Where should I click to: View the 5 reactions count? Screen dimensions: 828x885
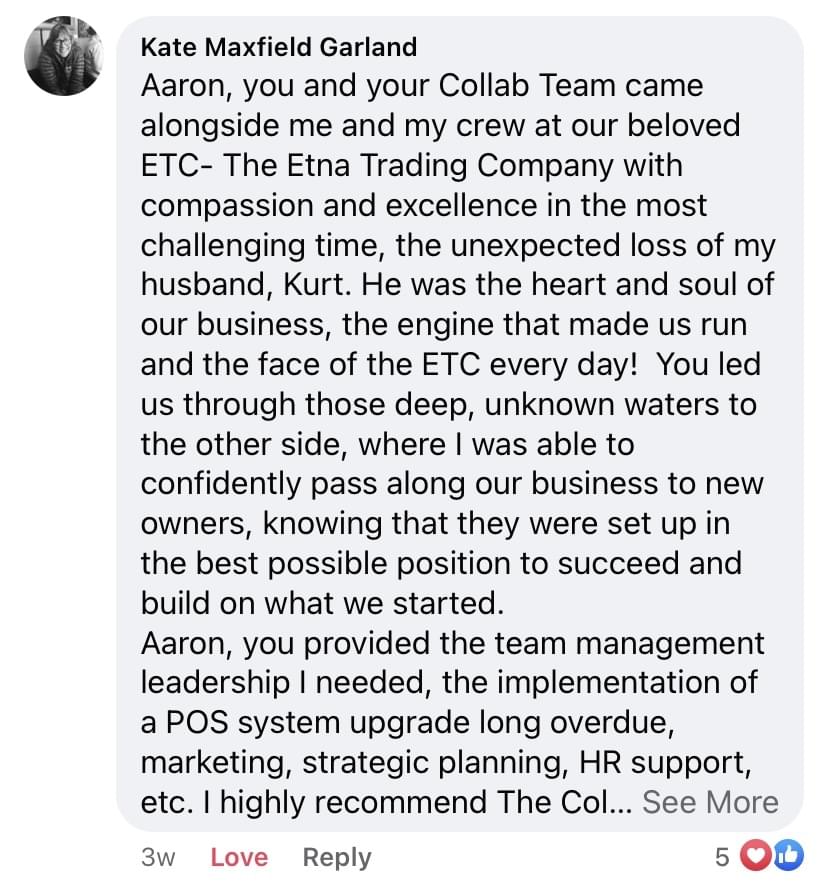coord(721,856)
